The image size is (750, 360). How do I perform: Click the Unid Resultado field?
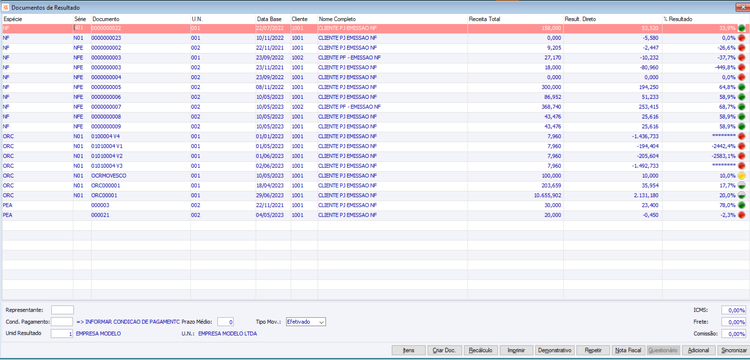(x=62, y=333)
